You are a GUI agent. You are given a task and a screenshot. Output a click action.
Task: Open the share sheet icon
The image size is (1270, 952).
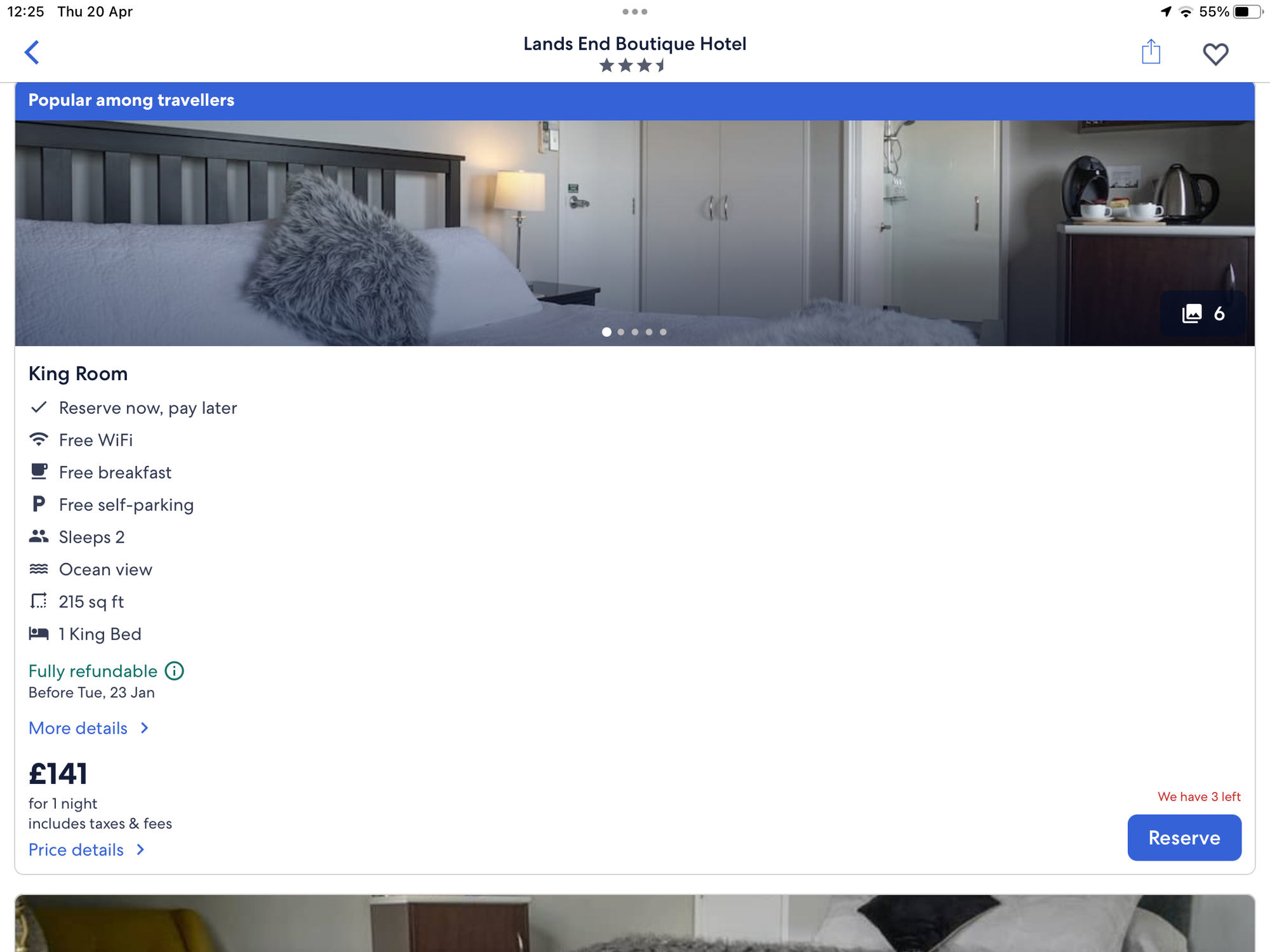pyautogui.click(x=1151, y=52)
